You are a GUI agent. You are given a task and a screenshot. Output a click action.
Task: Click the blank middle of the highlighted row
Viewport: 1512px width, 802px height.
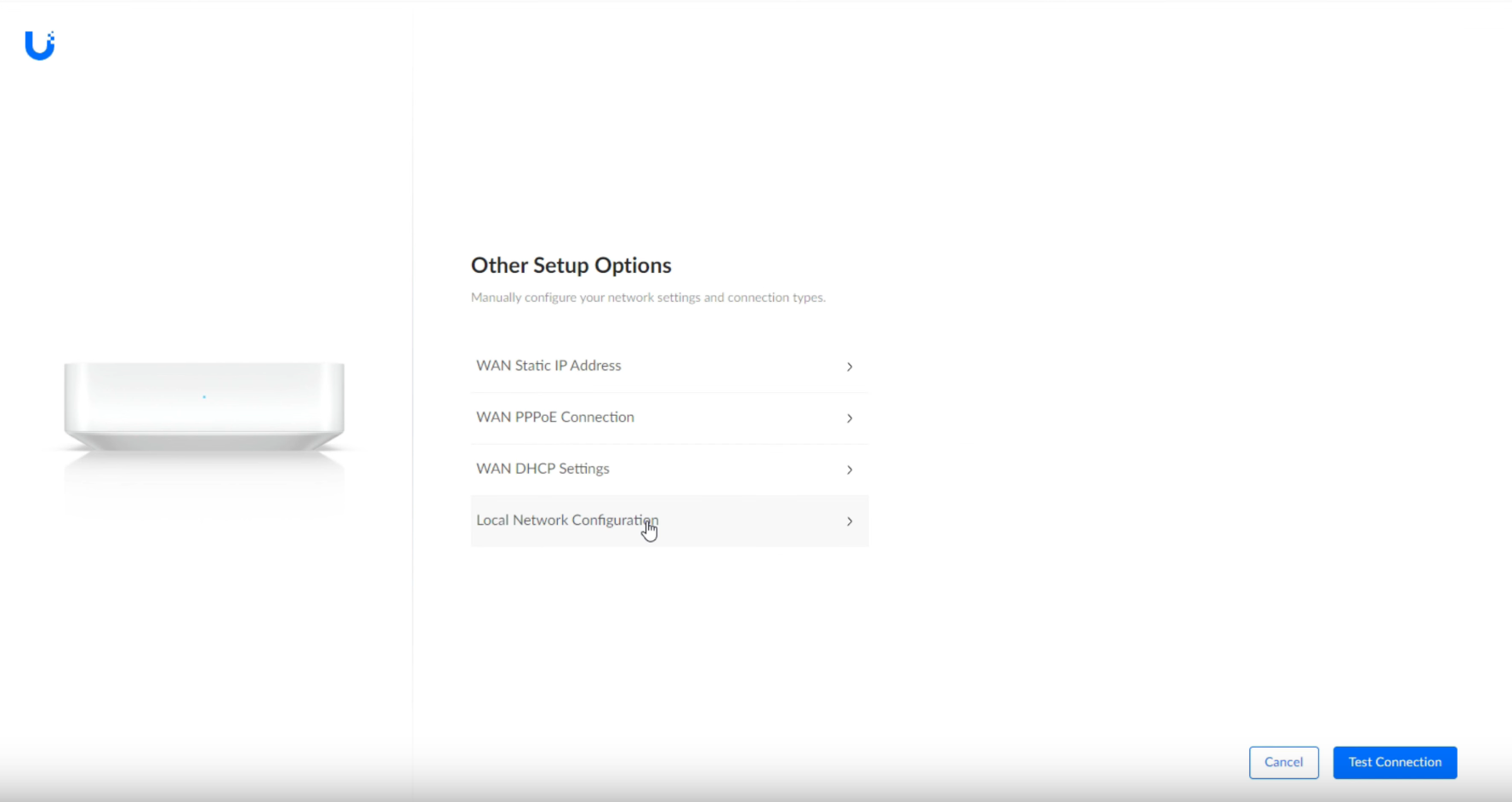pyautogui.click(x=748, y=521)
